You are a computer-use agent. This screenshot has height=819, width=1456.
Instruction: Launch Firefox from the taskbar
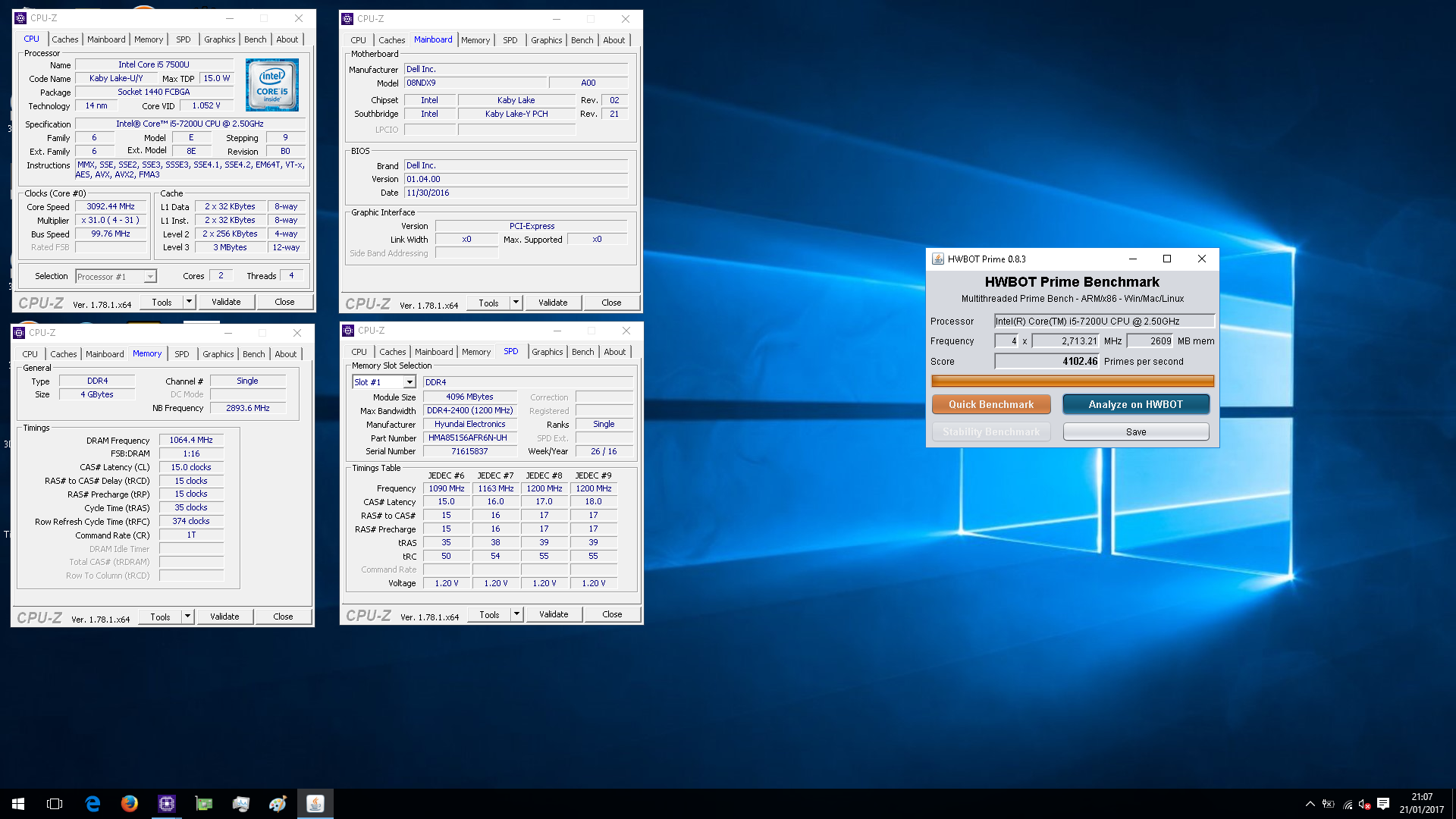[x=130, y=804]
